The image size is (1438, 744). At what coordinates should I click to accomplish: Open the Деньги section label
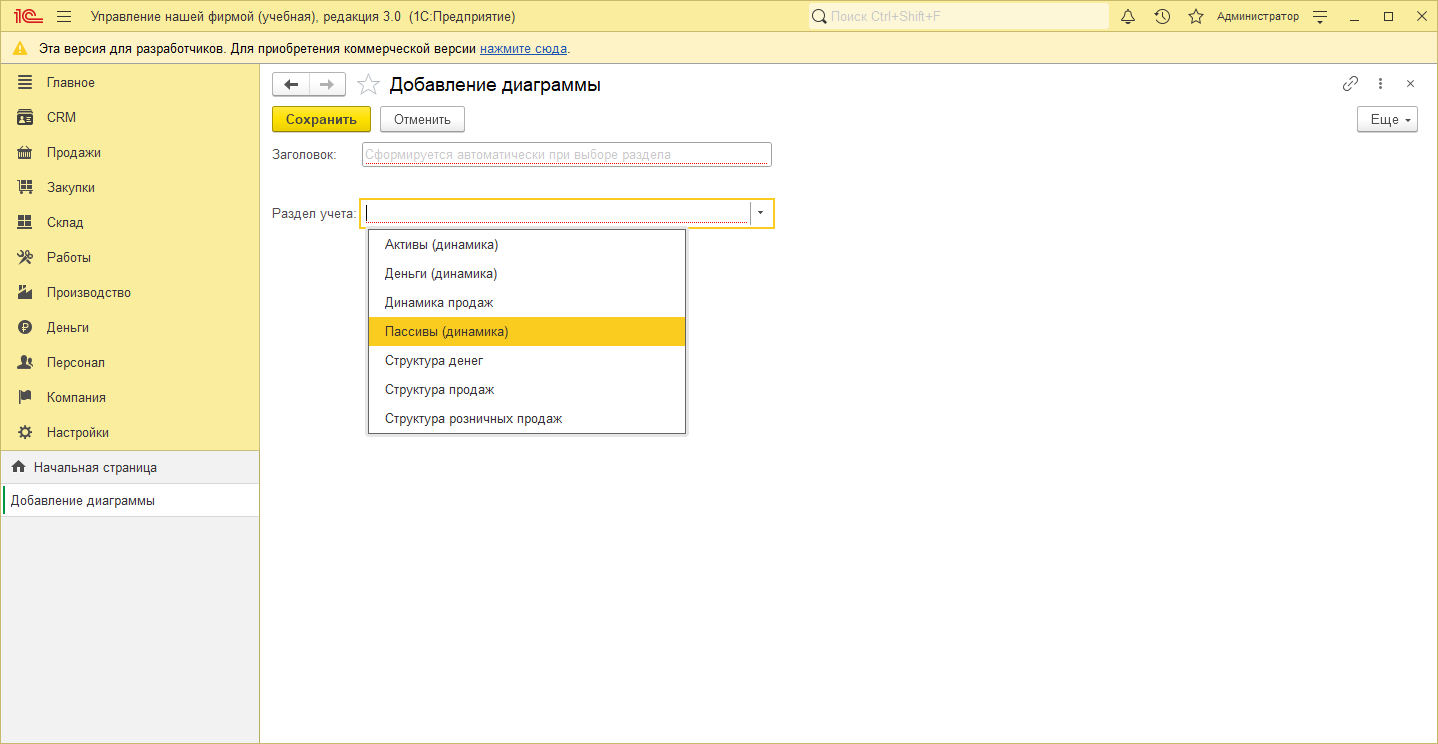pyautogui.click(x=68, y=327)
